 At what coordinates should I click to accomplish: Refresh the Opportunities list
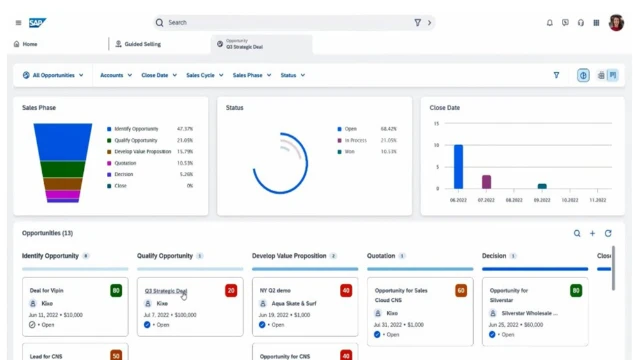click(608, 233)
